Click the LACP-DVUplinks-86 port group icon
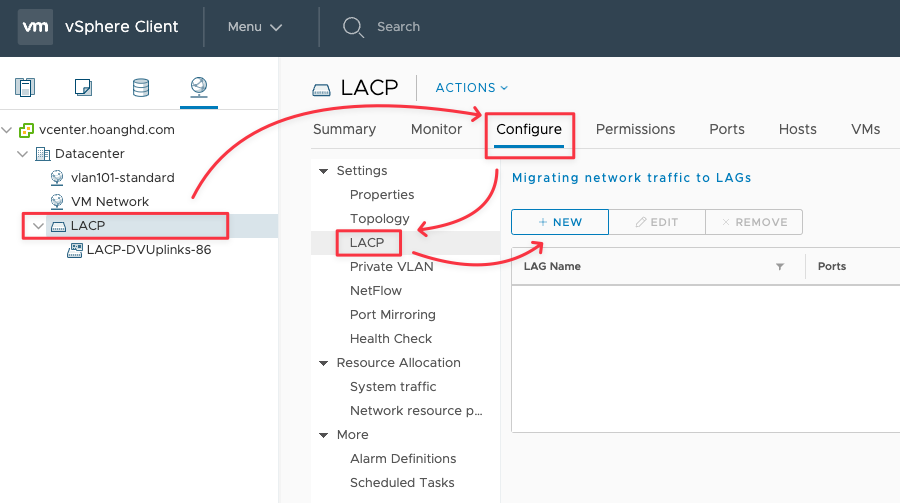Image resolution: width=900 pixels, height=503 pixels. tap(75, 250)
